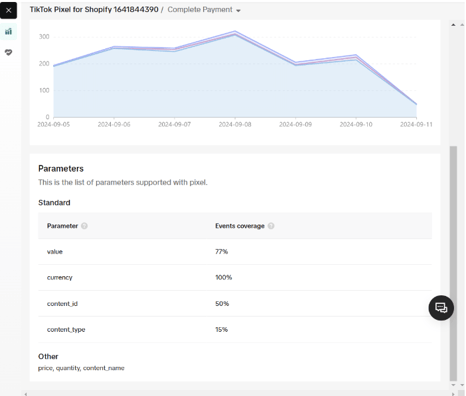
Task: Open the chart overview sidebar icon
Action: [8, 32]
